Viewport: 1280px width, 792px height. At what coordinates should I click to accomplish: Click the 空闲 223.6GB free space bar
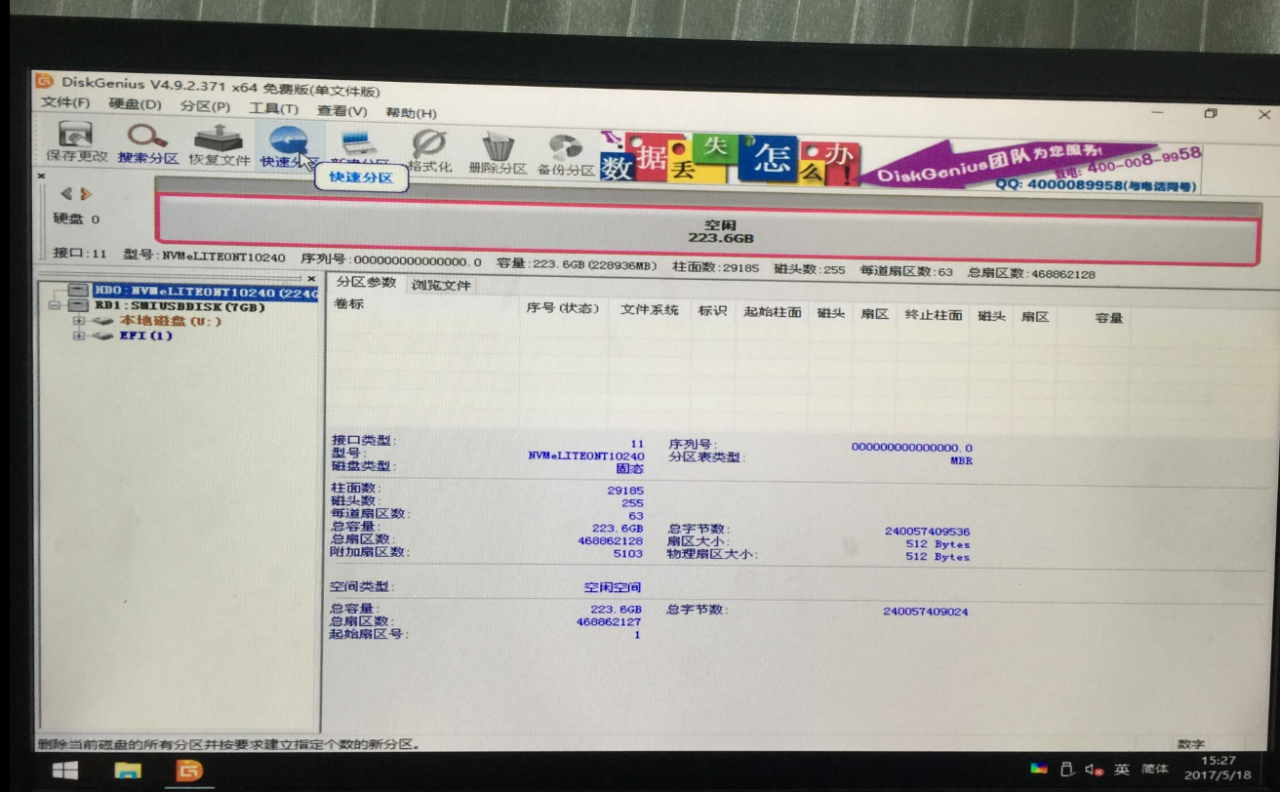707,231
